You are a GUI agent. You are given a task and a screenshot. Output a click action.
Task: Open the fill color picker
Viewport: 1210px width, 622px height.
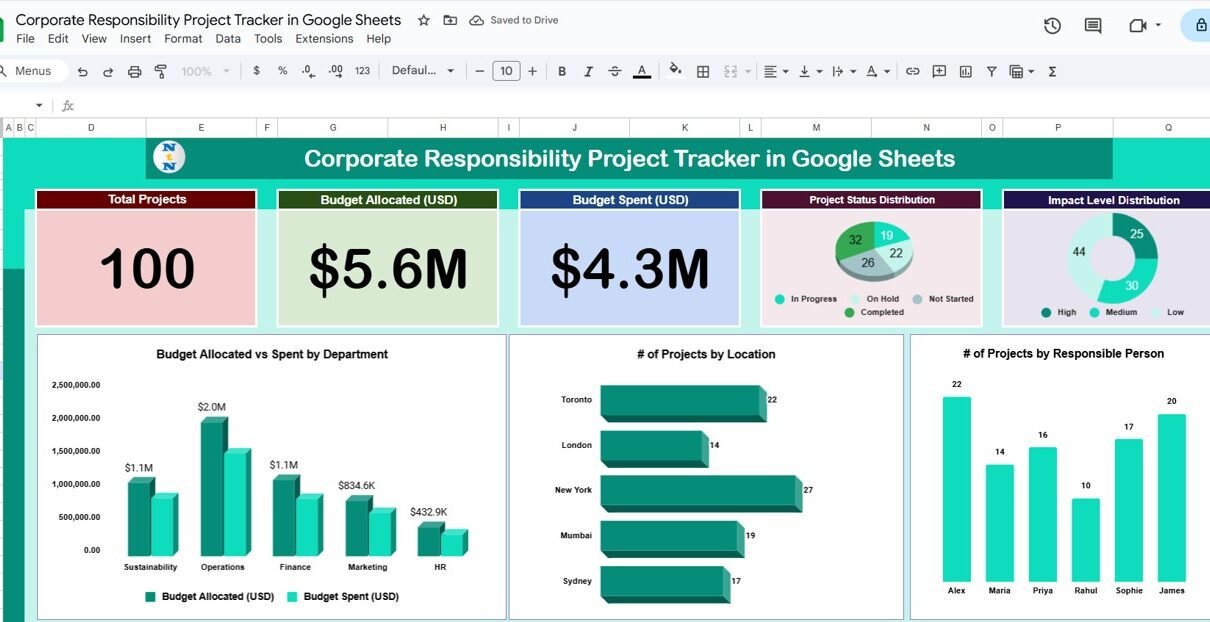675,71
